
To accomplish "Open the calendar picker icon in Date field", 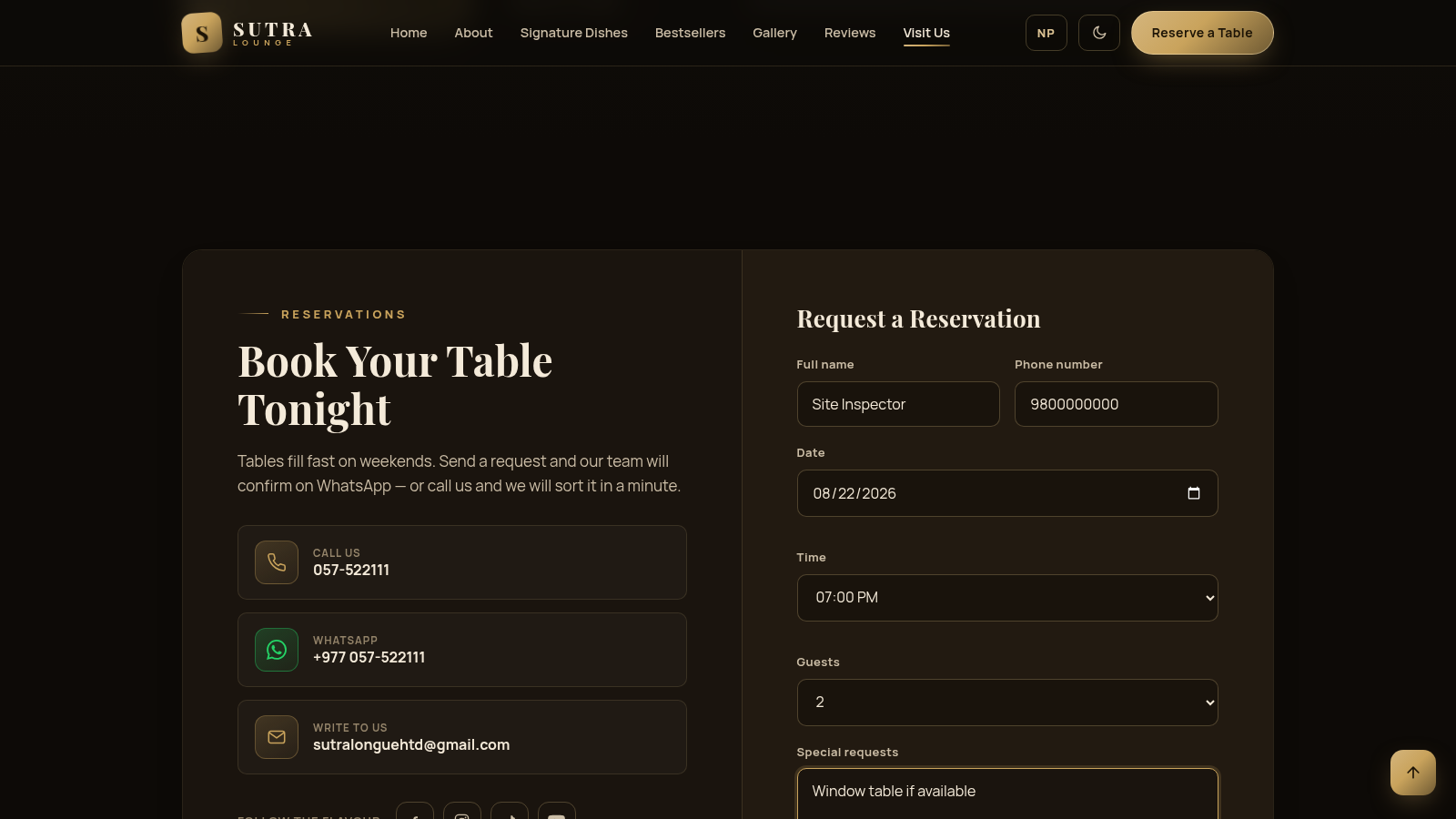I will point(1194,493).
